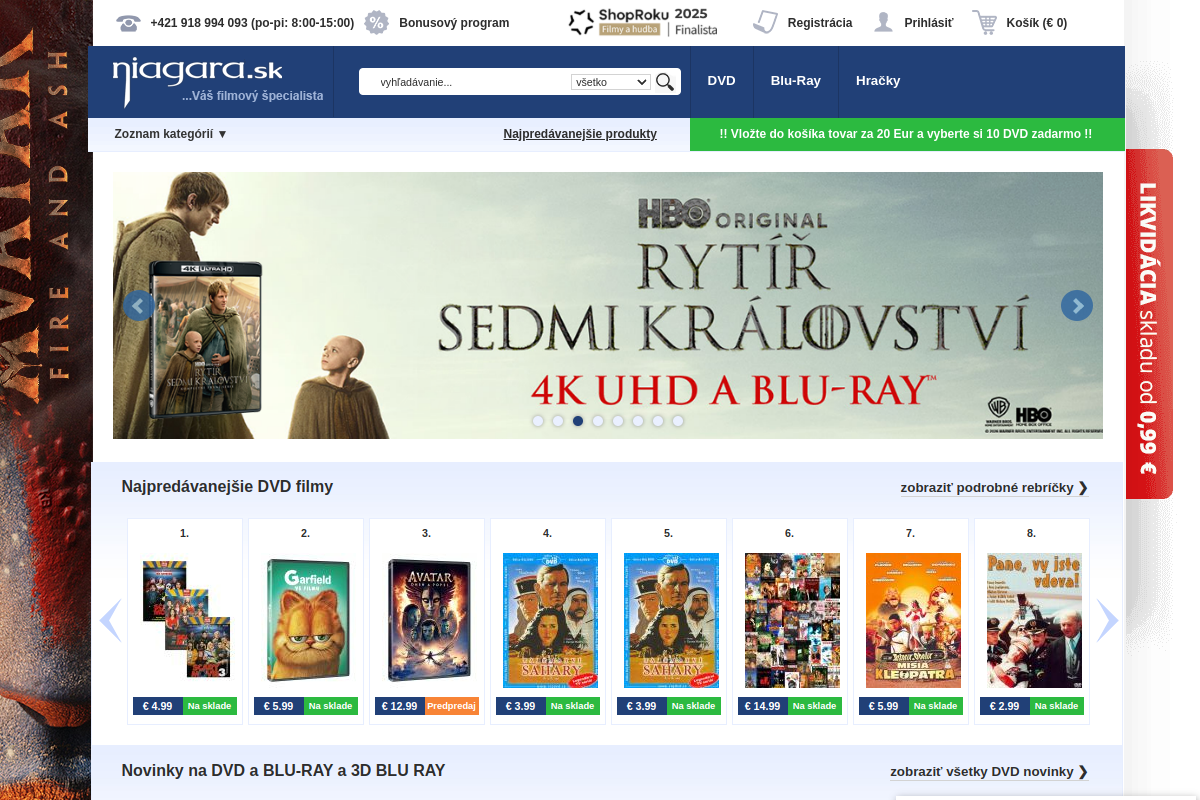Click the green 10 DVD zadarmo promo bar

tap(907, 134)
